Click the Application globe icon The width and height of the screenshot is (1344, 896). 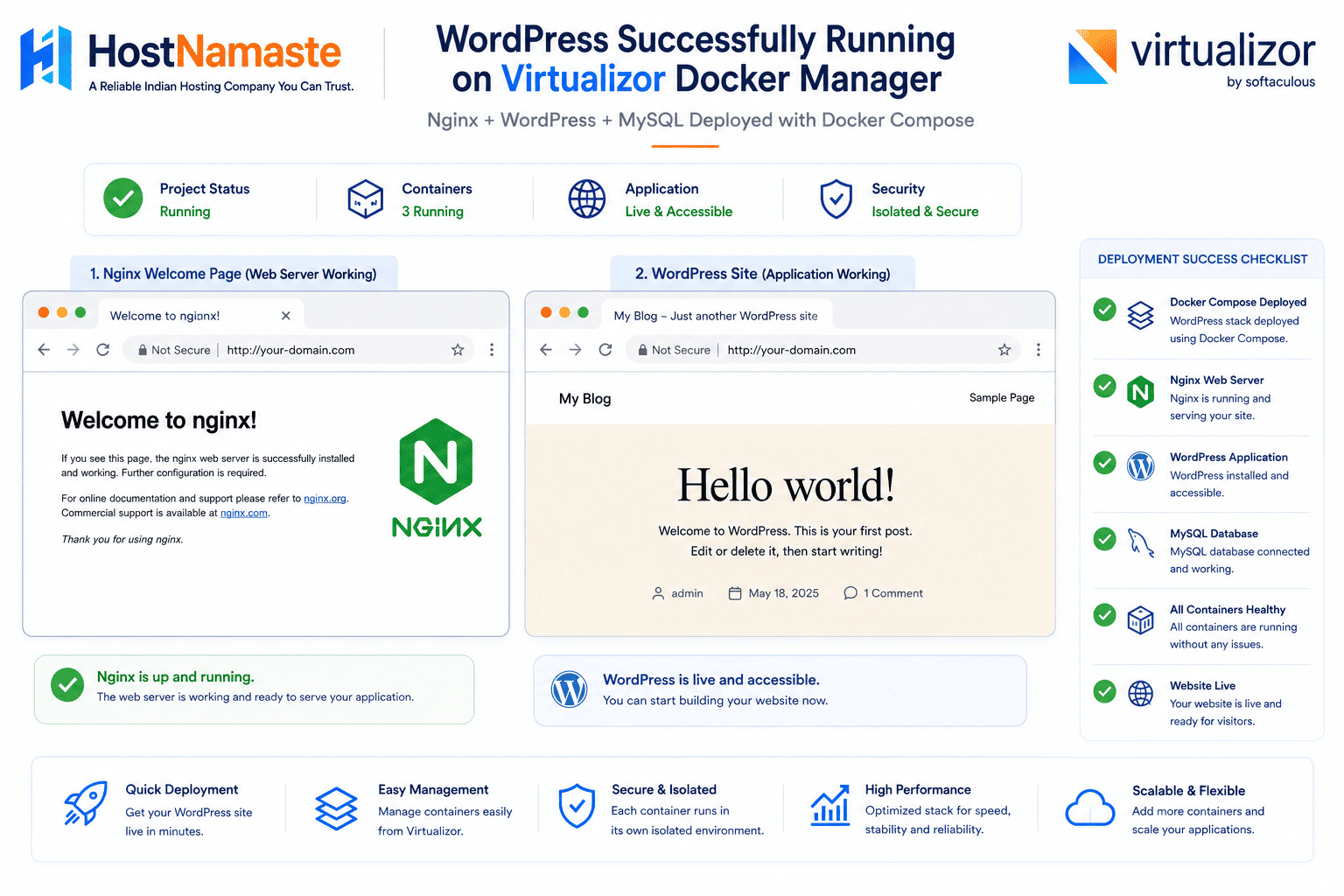click(587, 199)
